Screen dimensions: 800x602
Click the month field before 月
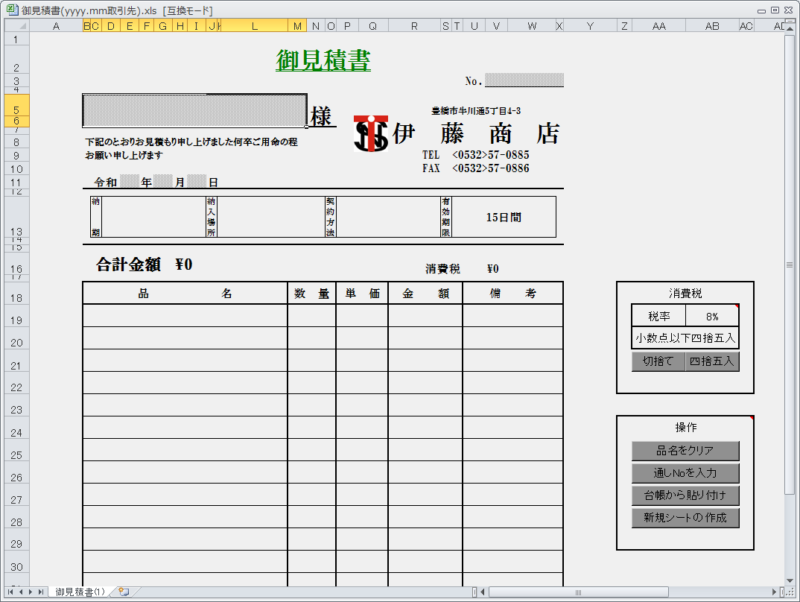[163, 181]
